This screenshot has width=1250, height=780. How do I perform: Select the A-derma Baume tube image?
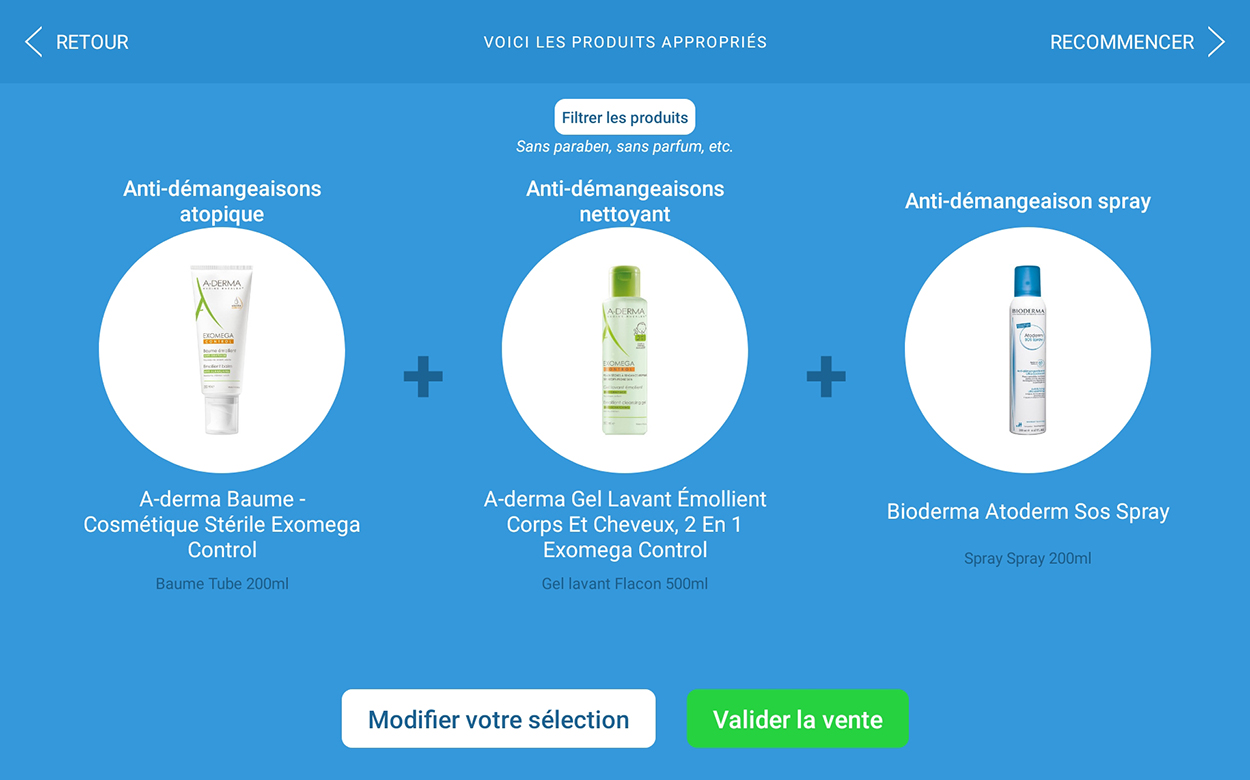point(222,350)
